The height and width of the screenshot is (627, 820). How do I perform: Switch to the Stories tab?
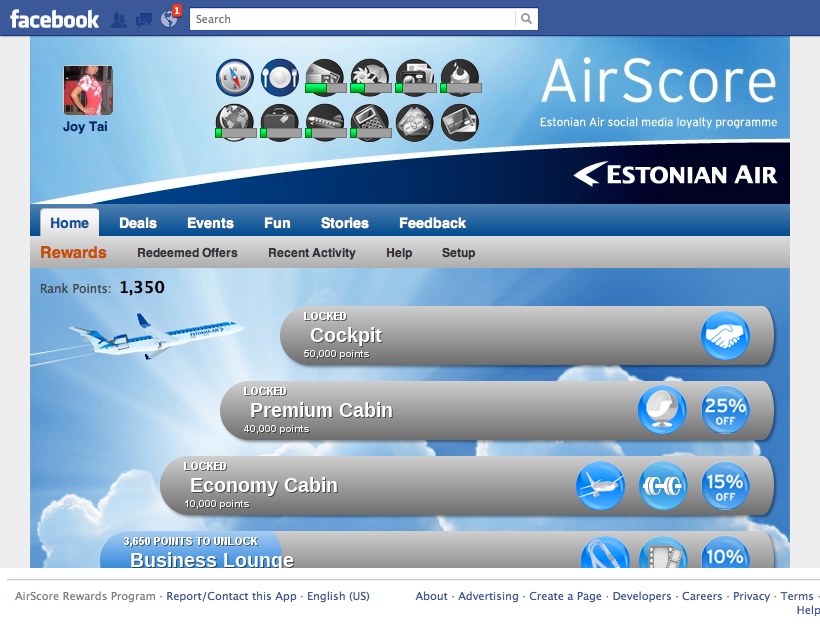point(345,223)
